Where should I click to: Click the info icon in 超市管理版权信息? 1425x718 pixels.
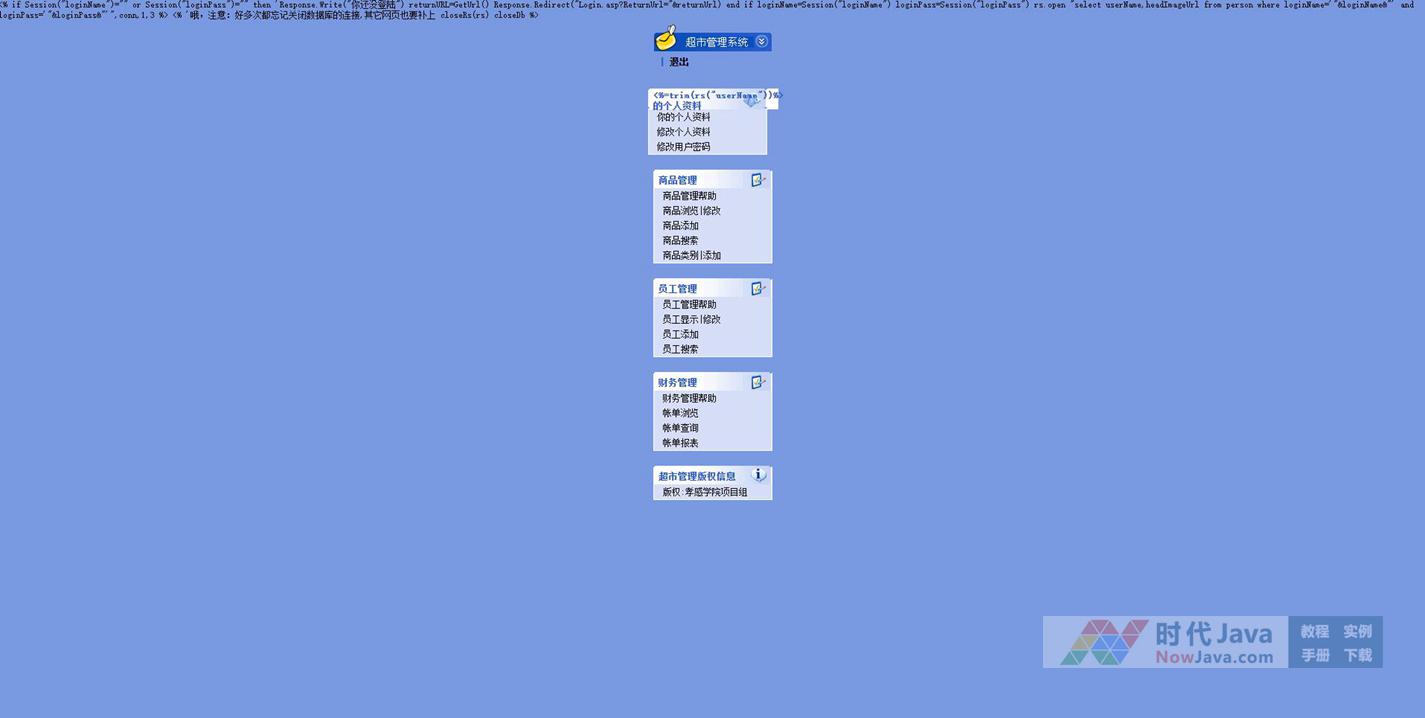point(758,475)
